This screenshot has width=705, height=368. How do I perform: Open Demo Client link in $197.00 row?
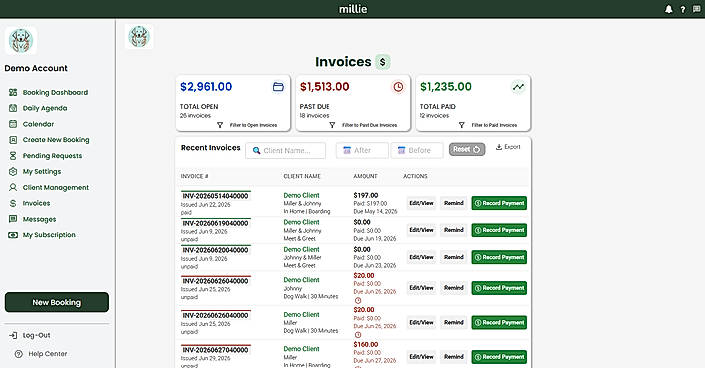point(301,195)
